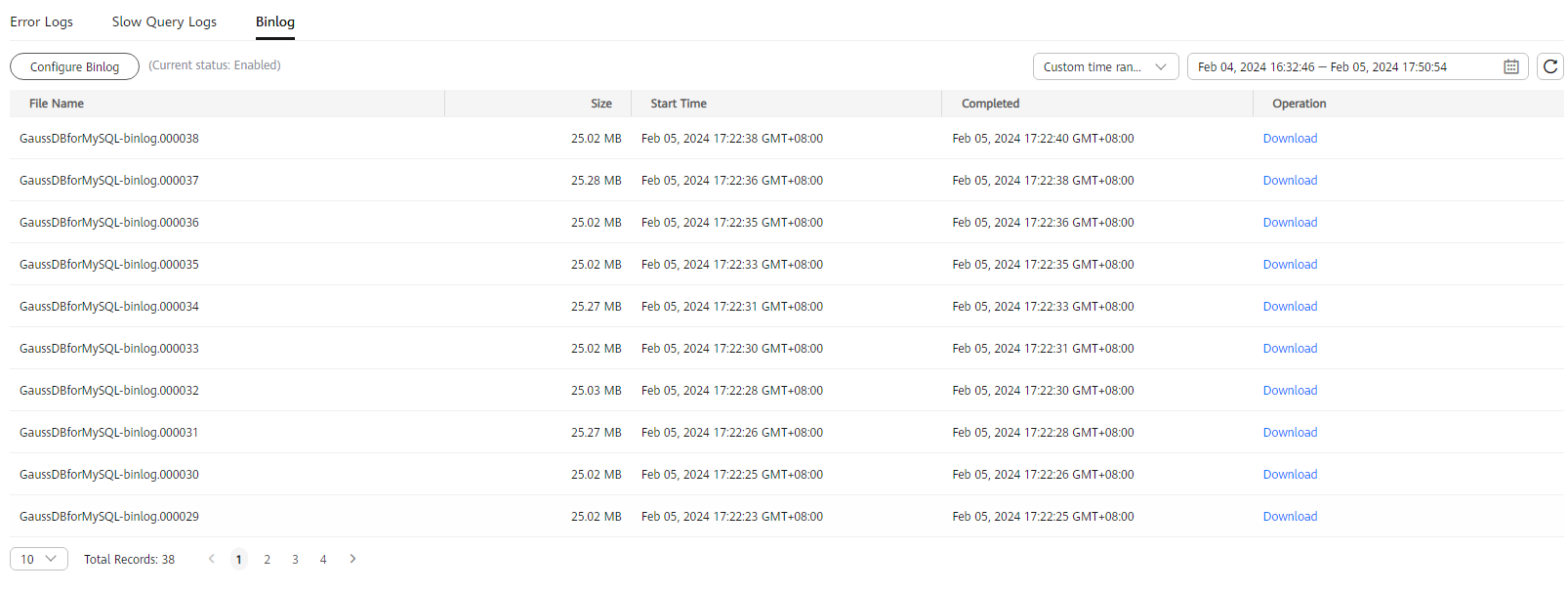The height and width of the screenshot is (592, 1568).
Task: Click start time 17:22:30 of binlog.000033
Action: (x=732, y=349)
